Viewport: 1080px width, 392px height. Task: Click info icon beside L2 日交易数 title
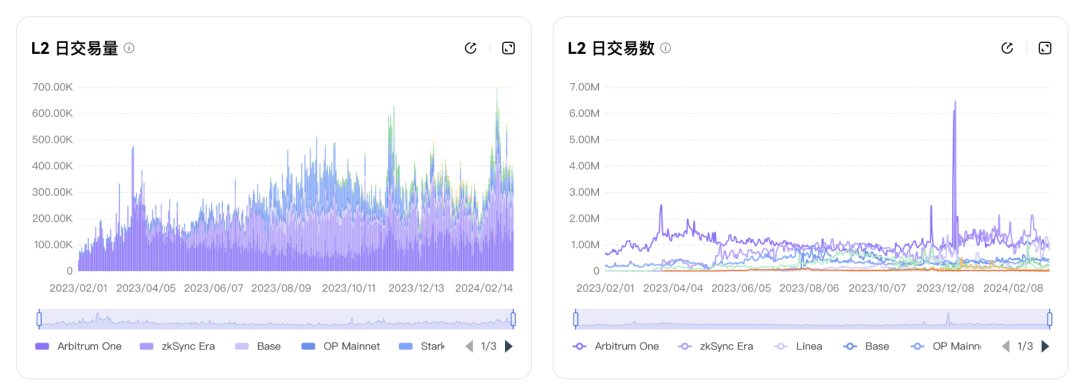(x=665, y=48)
